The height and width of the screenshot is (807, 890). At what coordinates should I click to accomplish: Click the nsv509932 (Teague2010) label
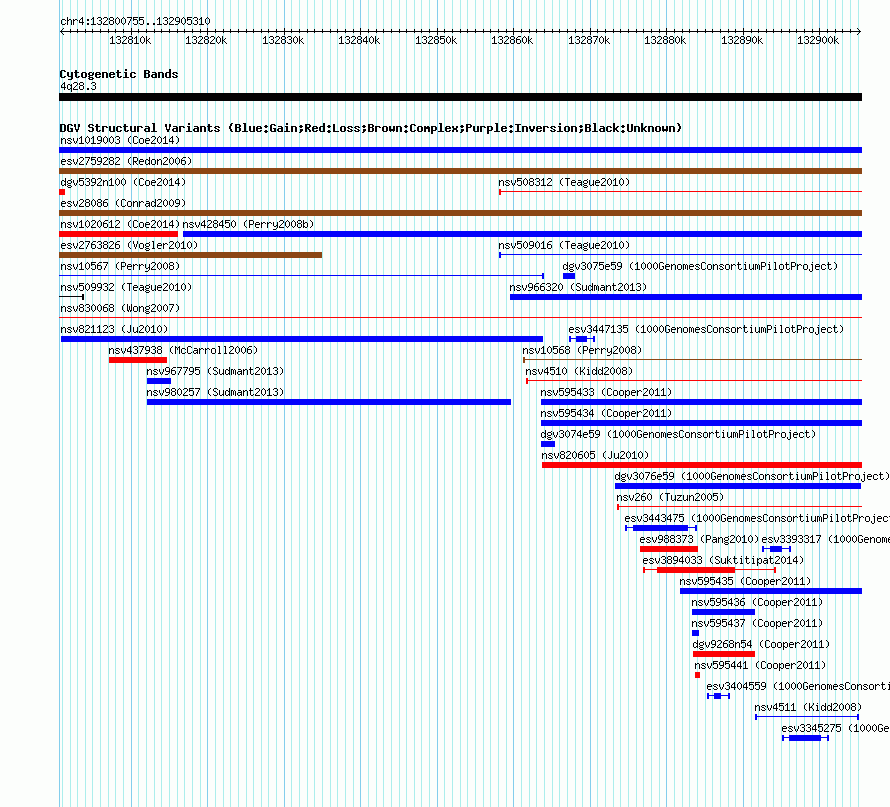pyautogui.click(x=126, y=287)
